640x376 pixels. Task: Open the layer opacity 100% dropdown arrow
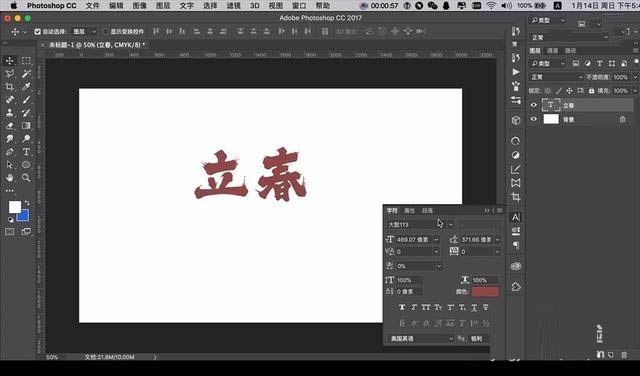tap(635, 77)
